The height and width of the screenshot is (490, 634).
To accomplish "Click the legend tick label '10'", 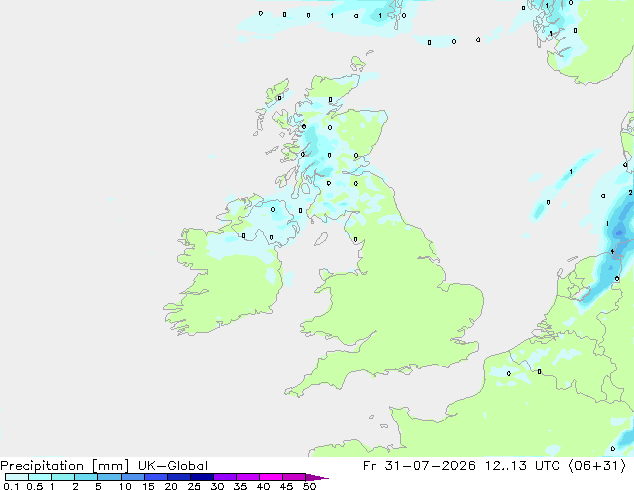I will pyautogui.click(x=125, y=486).
